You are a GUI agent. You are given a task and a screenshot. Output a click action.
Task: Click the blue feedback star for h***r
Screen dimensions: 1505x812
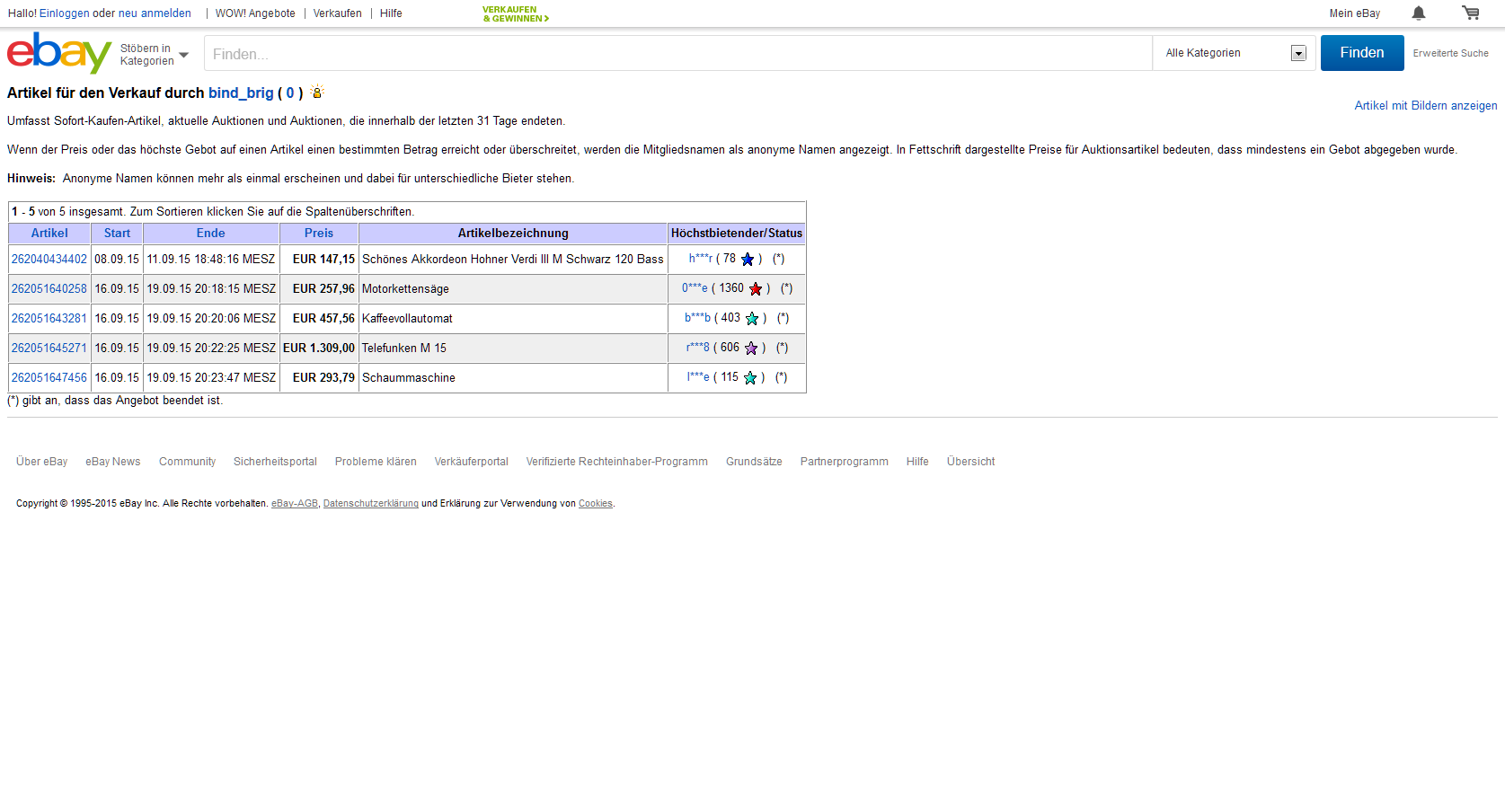coord(748,260)
